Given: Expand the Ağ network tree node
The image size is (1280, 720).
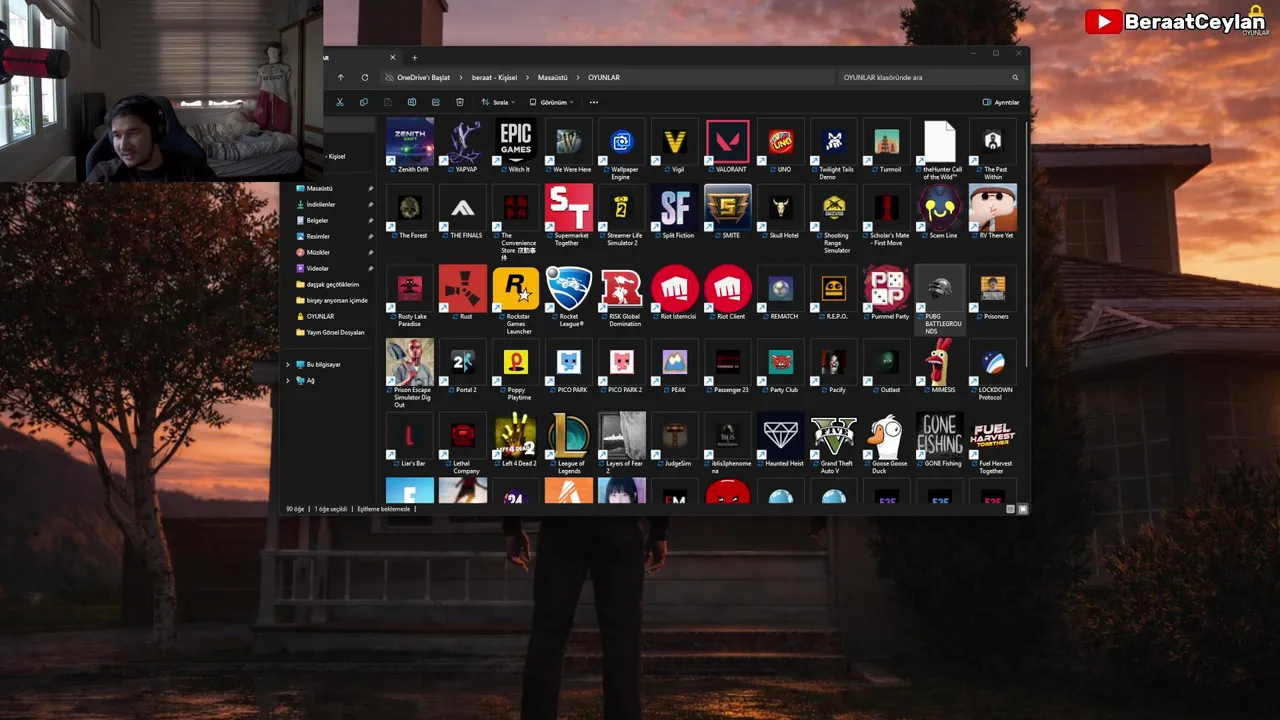Looking at the screenshot, I should [x=288, y=380].
